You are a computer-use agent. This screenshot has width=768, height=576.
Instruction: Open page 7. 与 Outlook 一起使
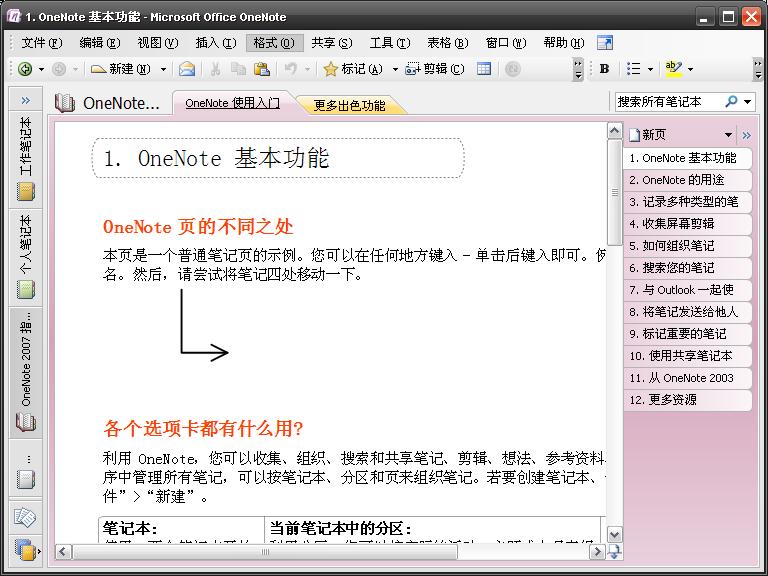tap(687, 290)
